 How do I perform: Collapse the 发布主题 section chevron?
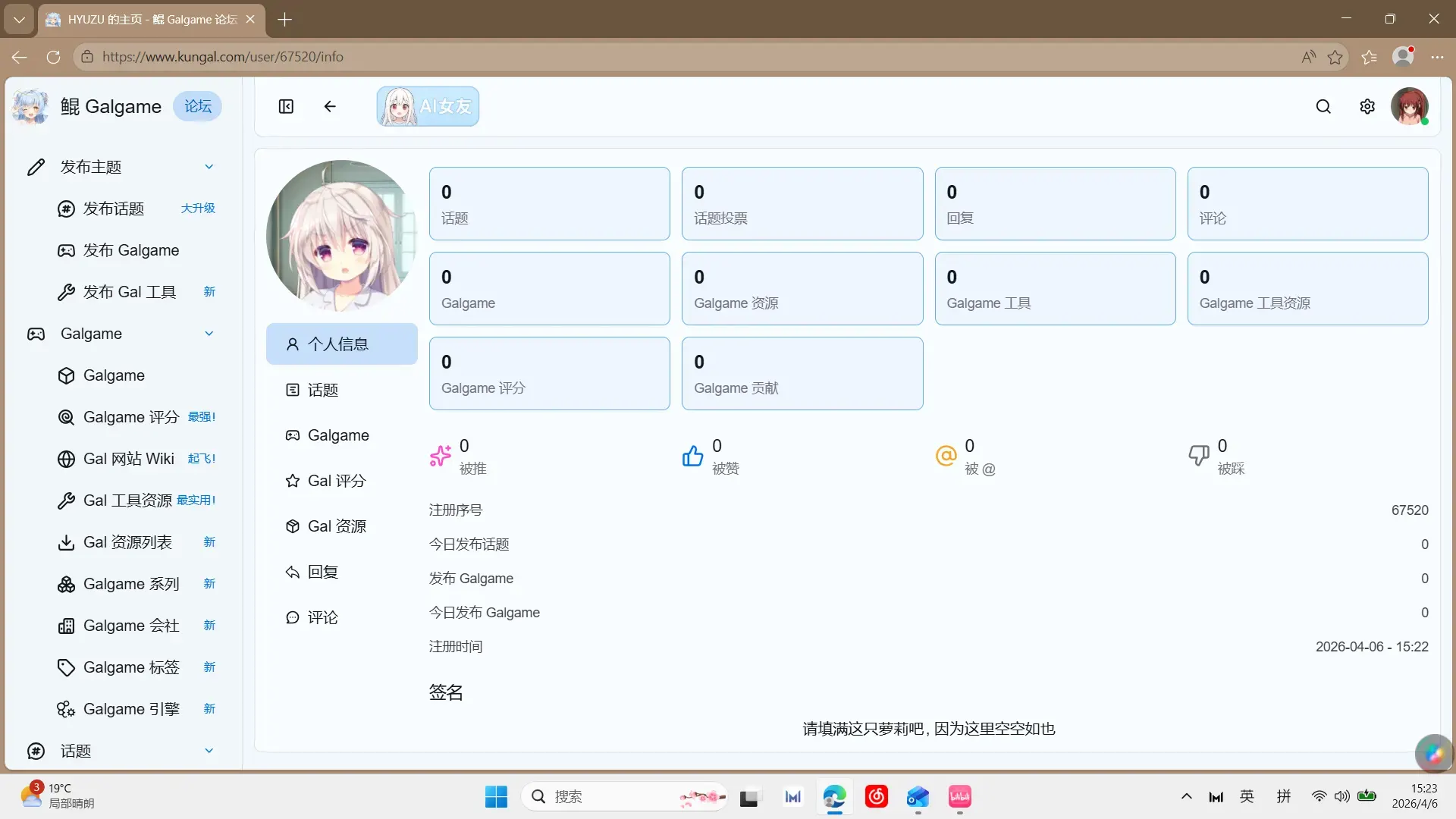[x=209, y=167]
